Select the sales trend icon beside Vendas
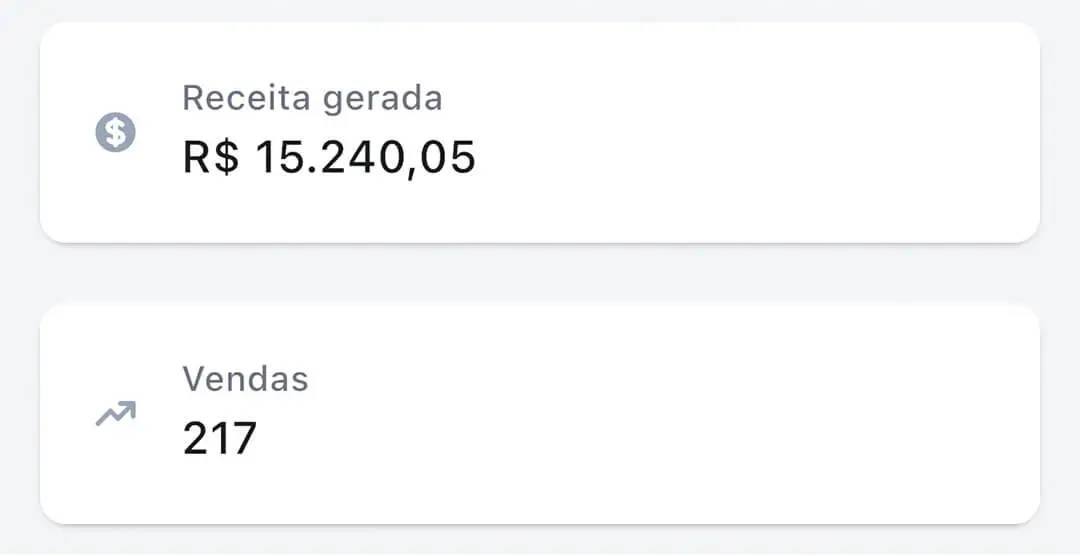Viewport: 1080px width, 556px height. pyautogui.click(x=115, y=413)
